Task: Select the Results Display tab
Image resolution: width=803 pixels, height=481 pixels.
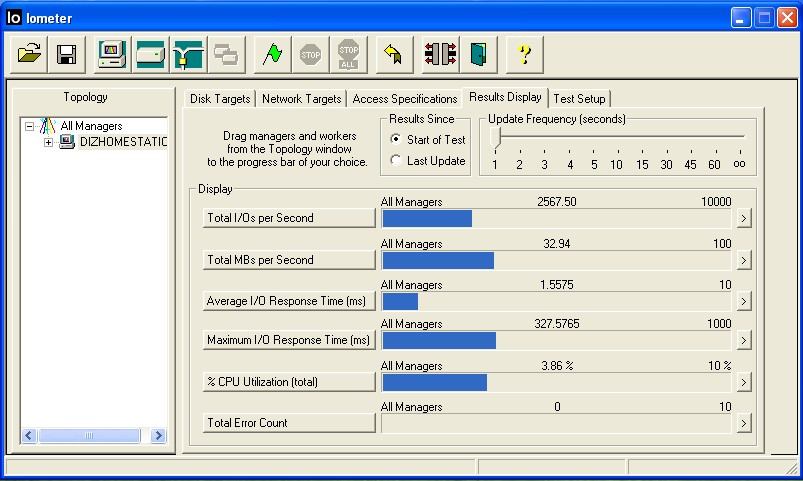Action: (x=505, y=97)
